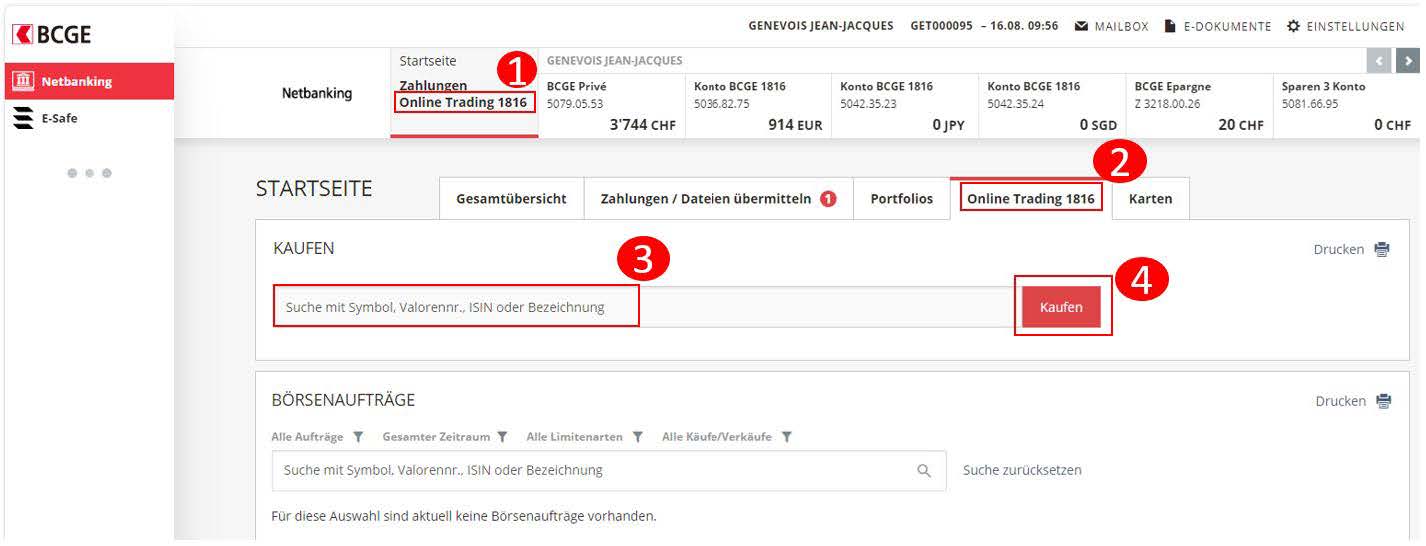Click the red notification badge on Zahlungen tab
1426x546 pixels.
(828, 198)
